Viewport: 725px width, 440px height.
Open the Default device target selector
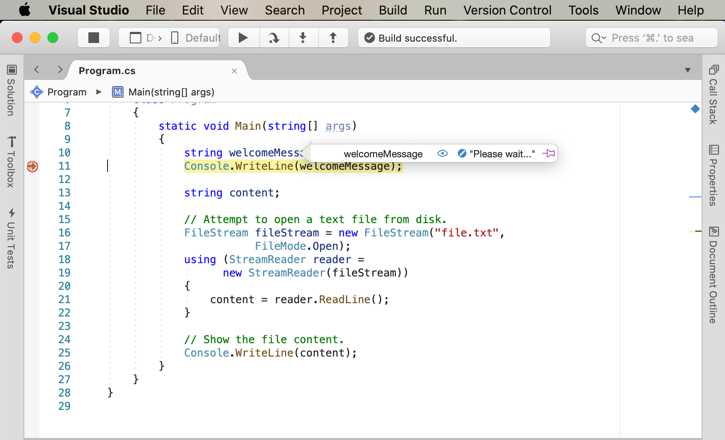[196, 37]
